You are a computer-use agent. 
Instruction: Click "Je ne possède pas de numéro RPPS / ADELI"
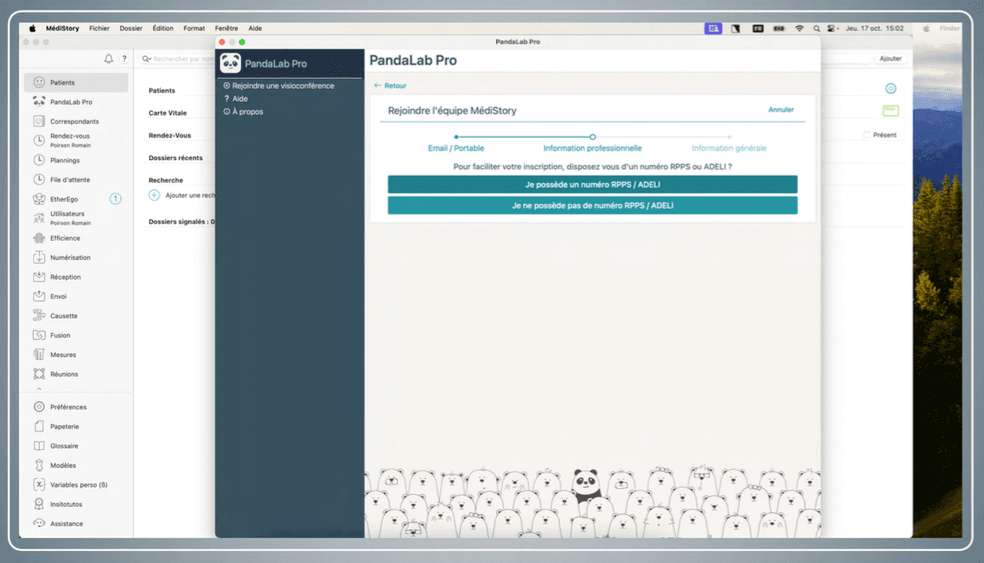592,205
